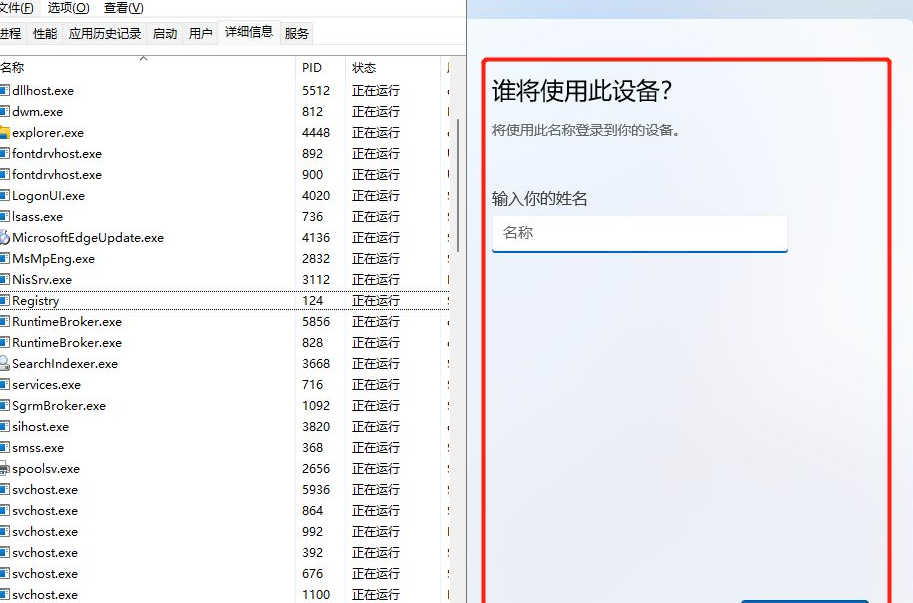Click the MsMpEng.exe process icon
This screenshot has width=913, height=603.
(4, 259)
